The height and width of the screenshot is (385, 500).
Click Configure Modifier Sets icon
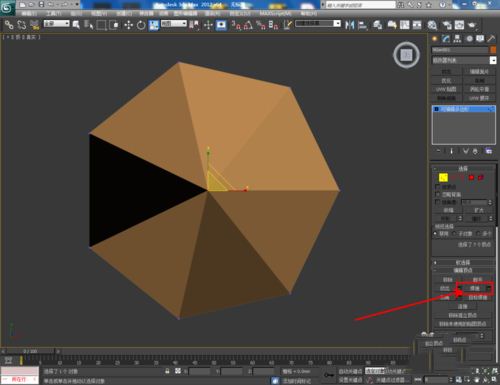click(x=488, y=151)
